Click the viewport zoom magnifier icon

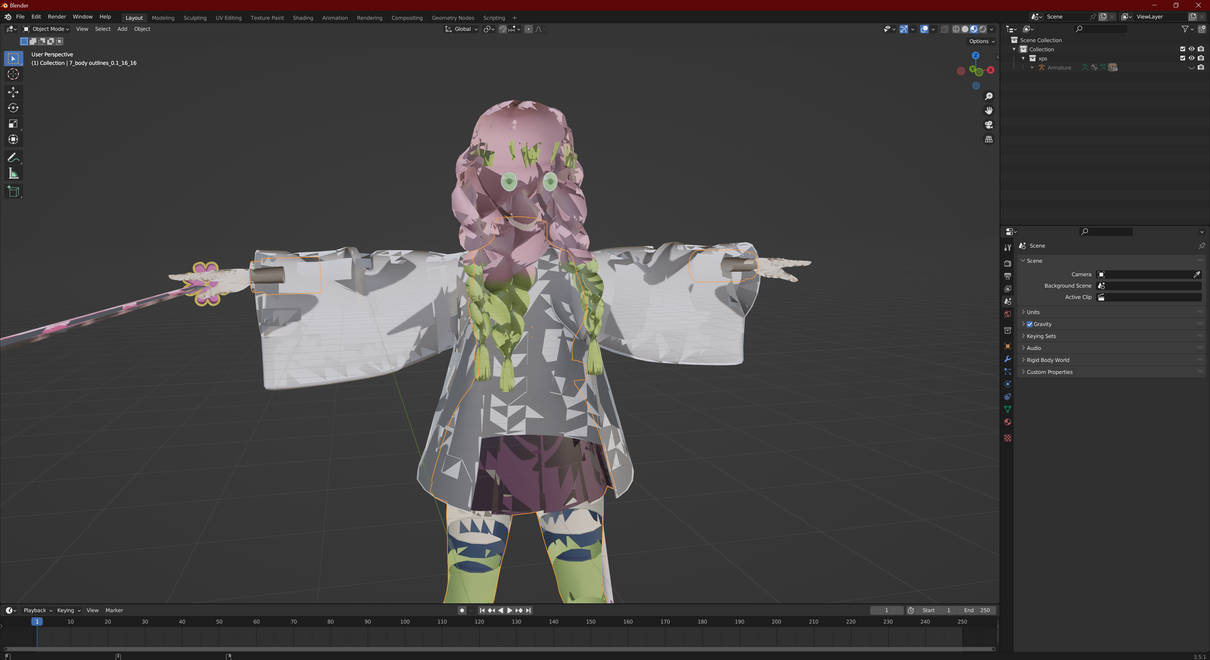[x=989, y=96]
